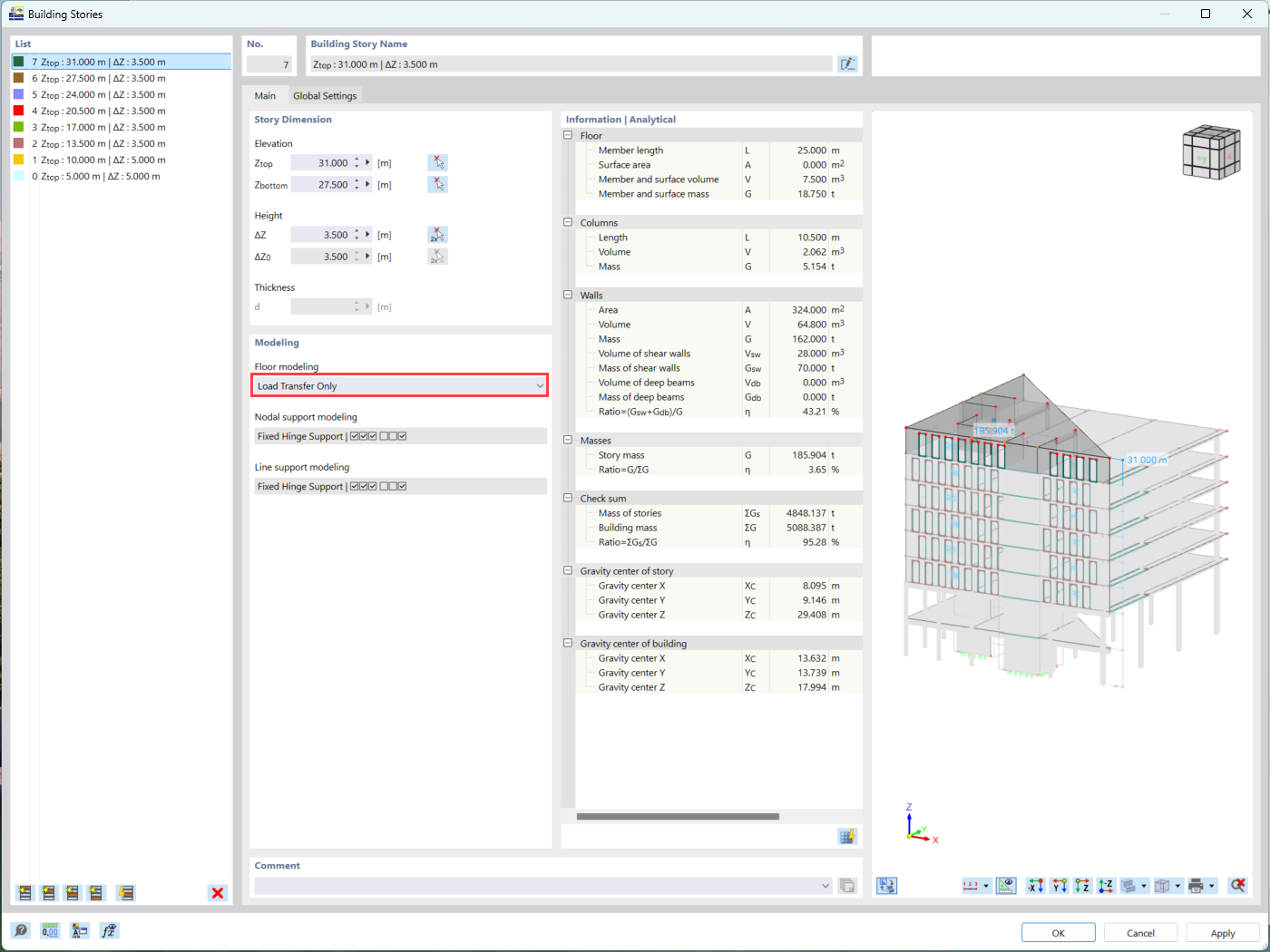
Task: Click the OK button
Action: (1058, 933)
